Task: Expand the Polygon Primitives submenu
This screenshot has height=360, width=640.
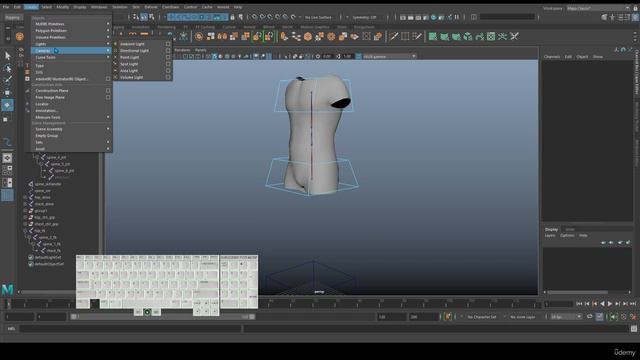Action: pyautogui.click(x=71, y=31)
